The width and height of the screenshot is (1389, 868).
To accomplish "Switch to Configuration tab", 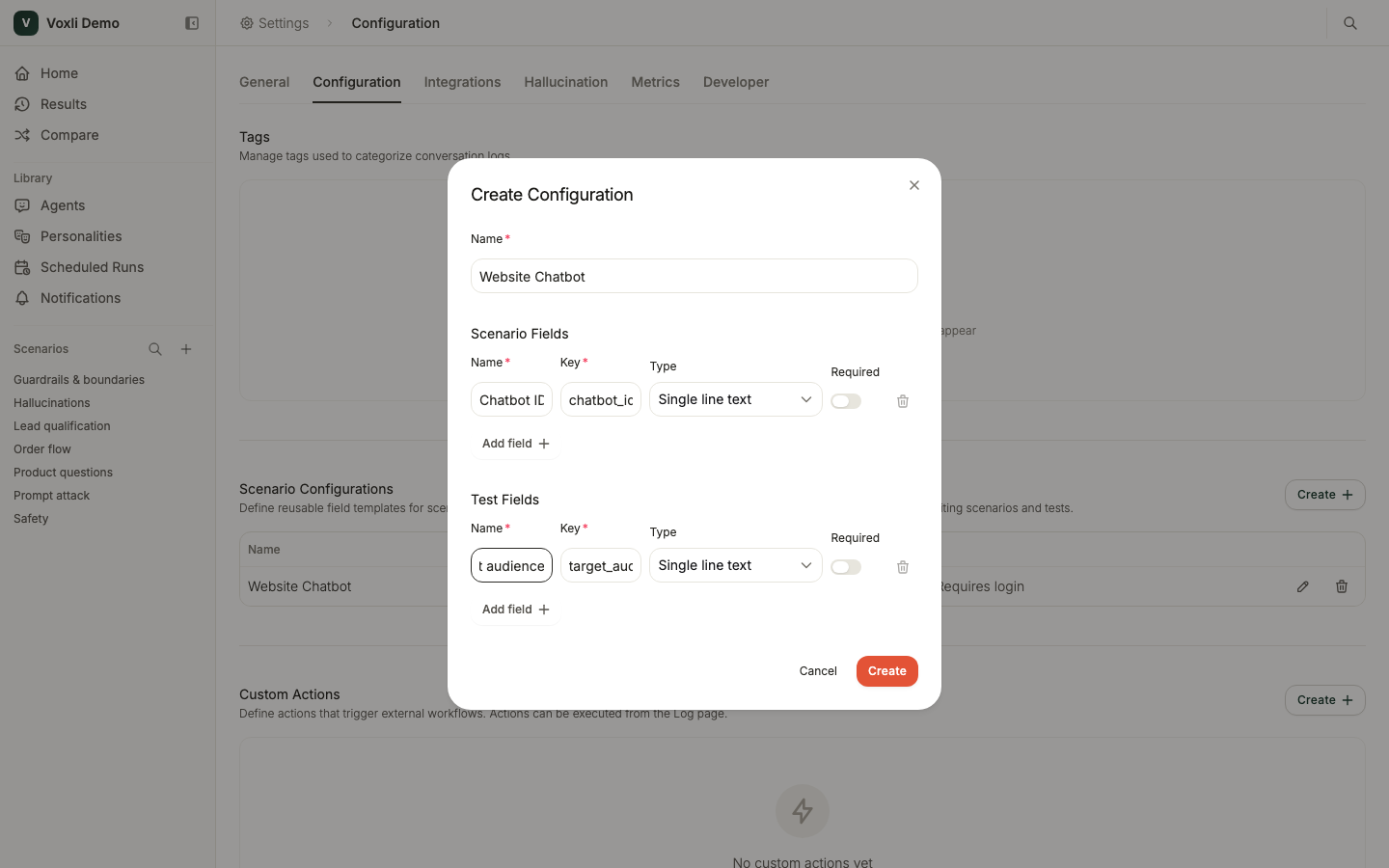I will [x=357, y=82].
